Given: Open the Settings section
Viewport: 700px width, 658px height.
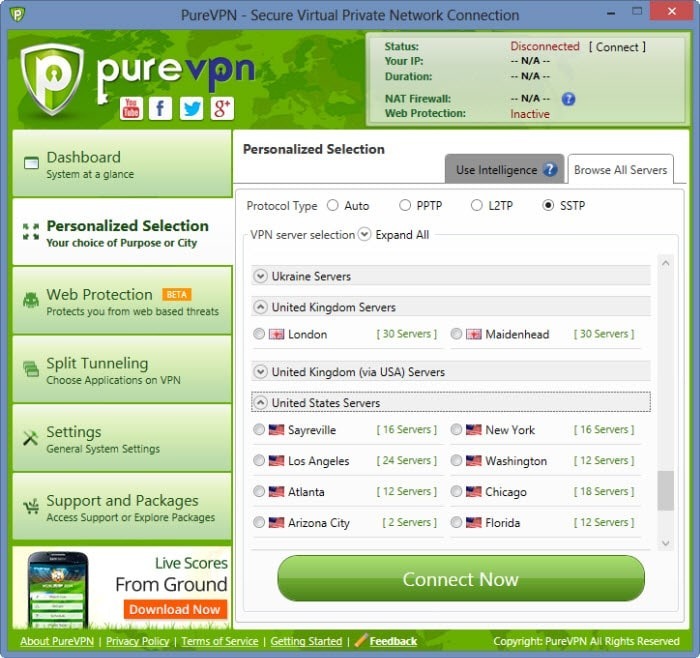Looking at the screenshot, I should 122,438.
